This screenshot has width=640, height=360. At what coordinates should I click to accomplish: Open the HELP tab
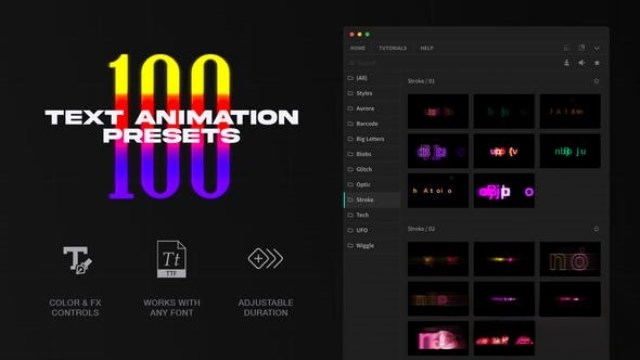point(427,48)
